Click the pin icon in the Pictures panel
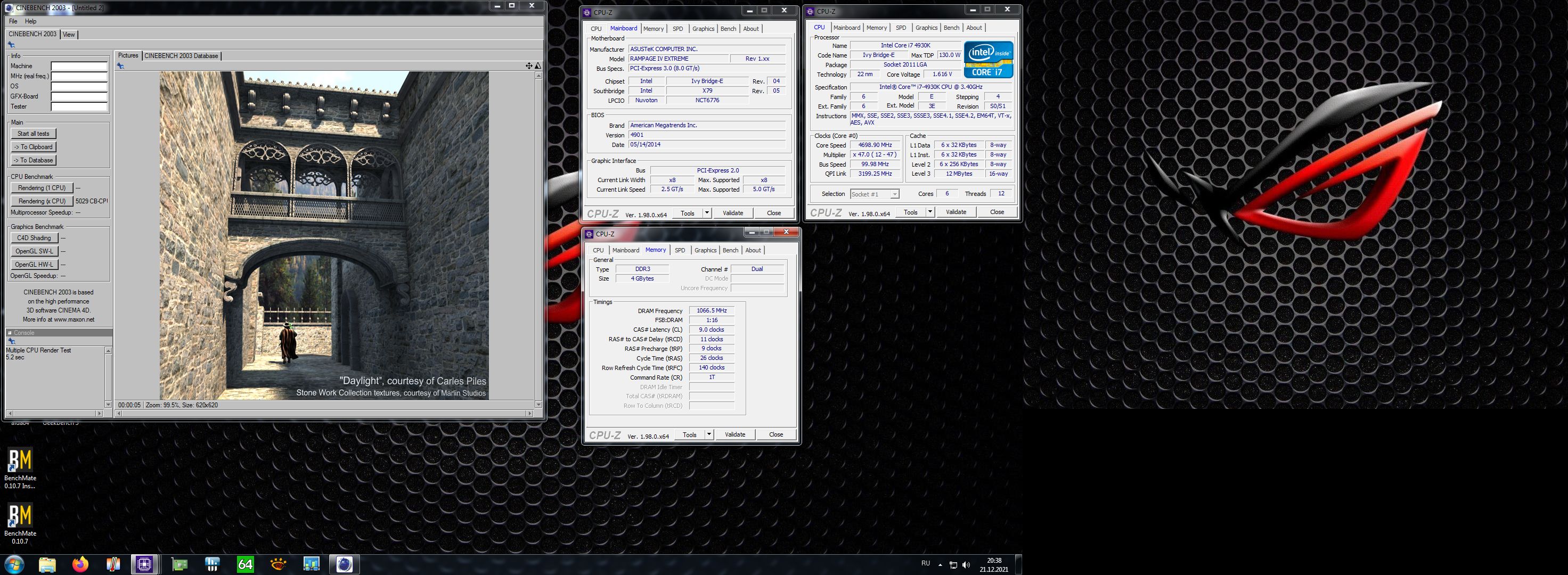This screenshot has width=1568, height=575. click(x=120, y=65)
